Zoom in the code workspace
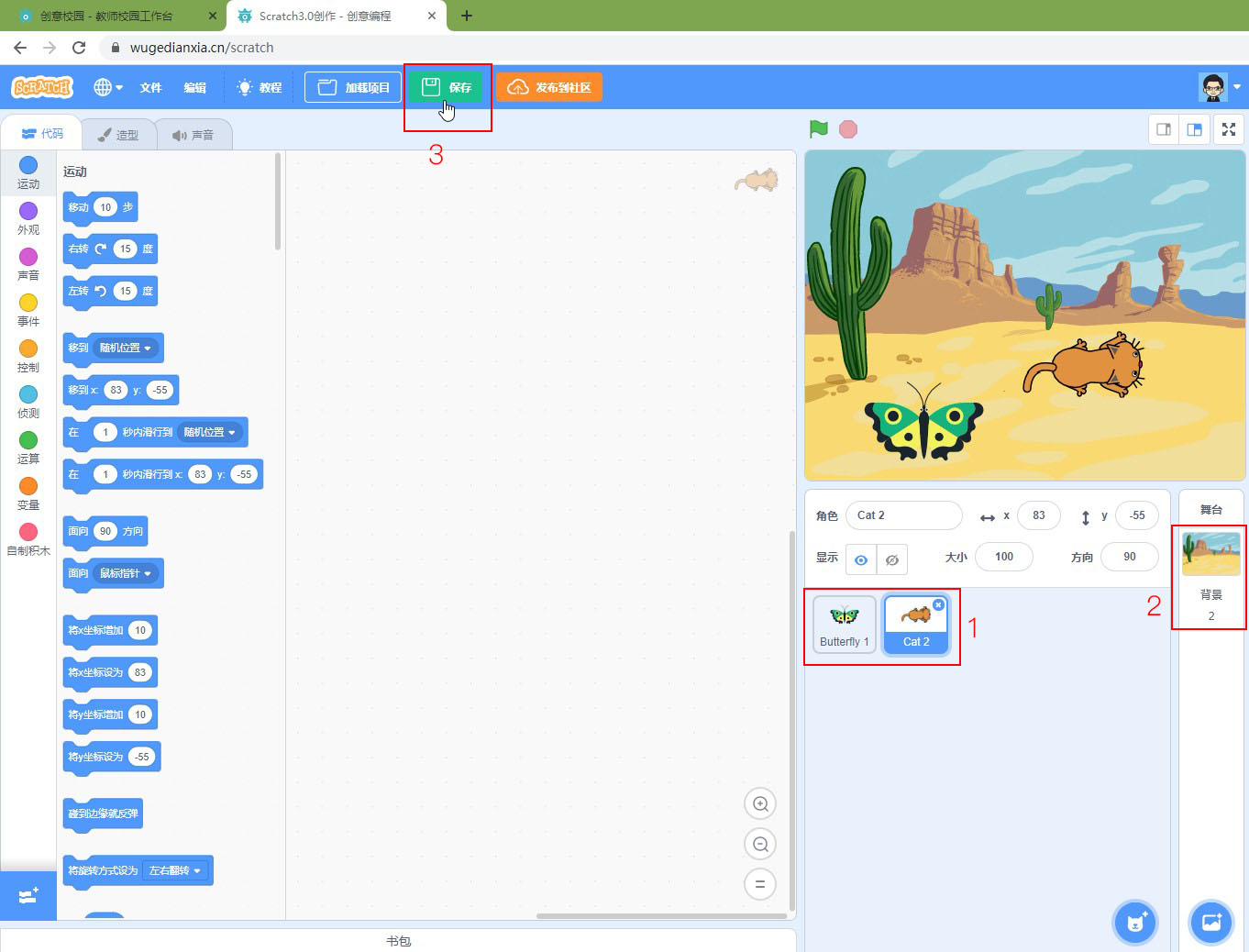The image size is (1249, 952). (x=760, y=804)
